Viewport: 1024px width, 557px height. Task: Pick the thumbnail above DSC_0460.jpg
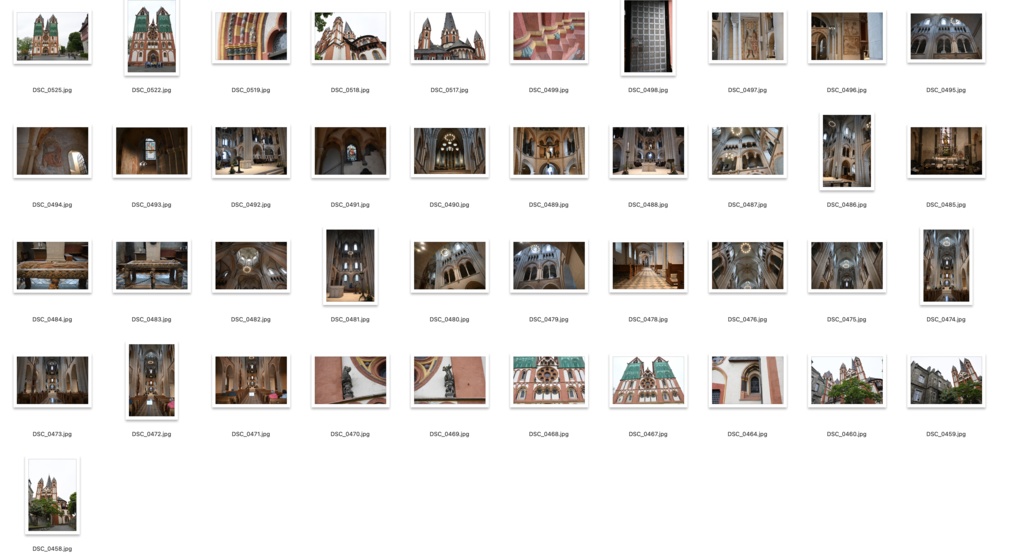(846, 381)
